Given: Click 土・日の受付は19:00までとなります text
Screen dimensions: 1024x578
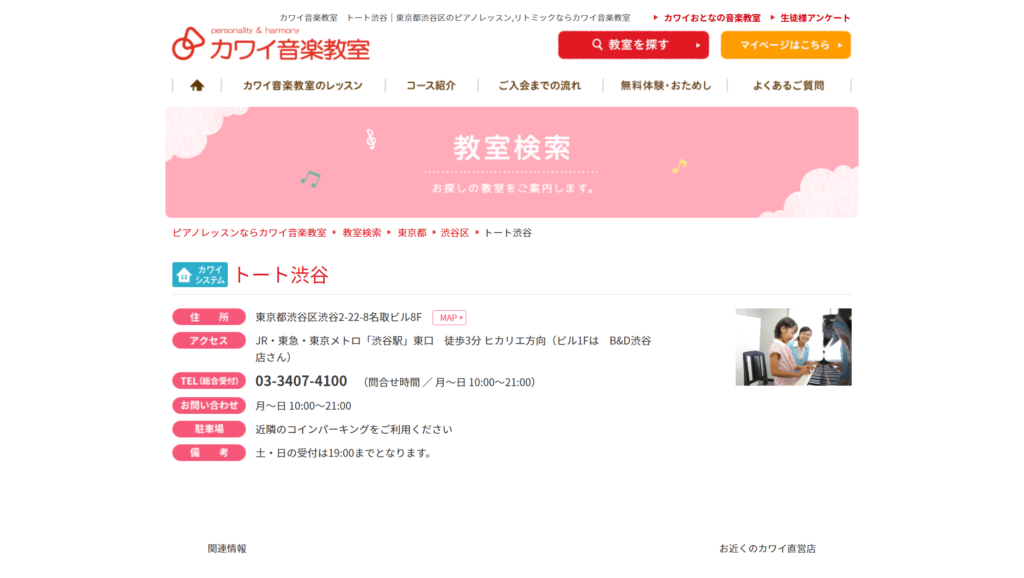Looking at the screenshot, I should pos(343,453).
